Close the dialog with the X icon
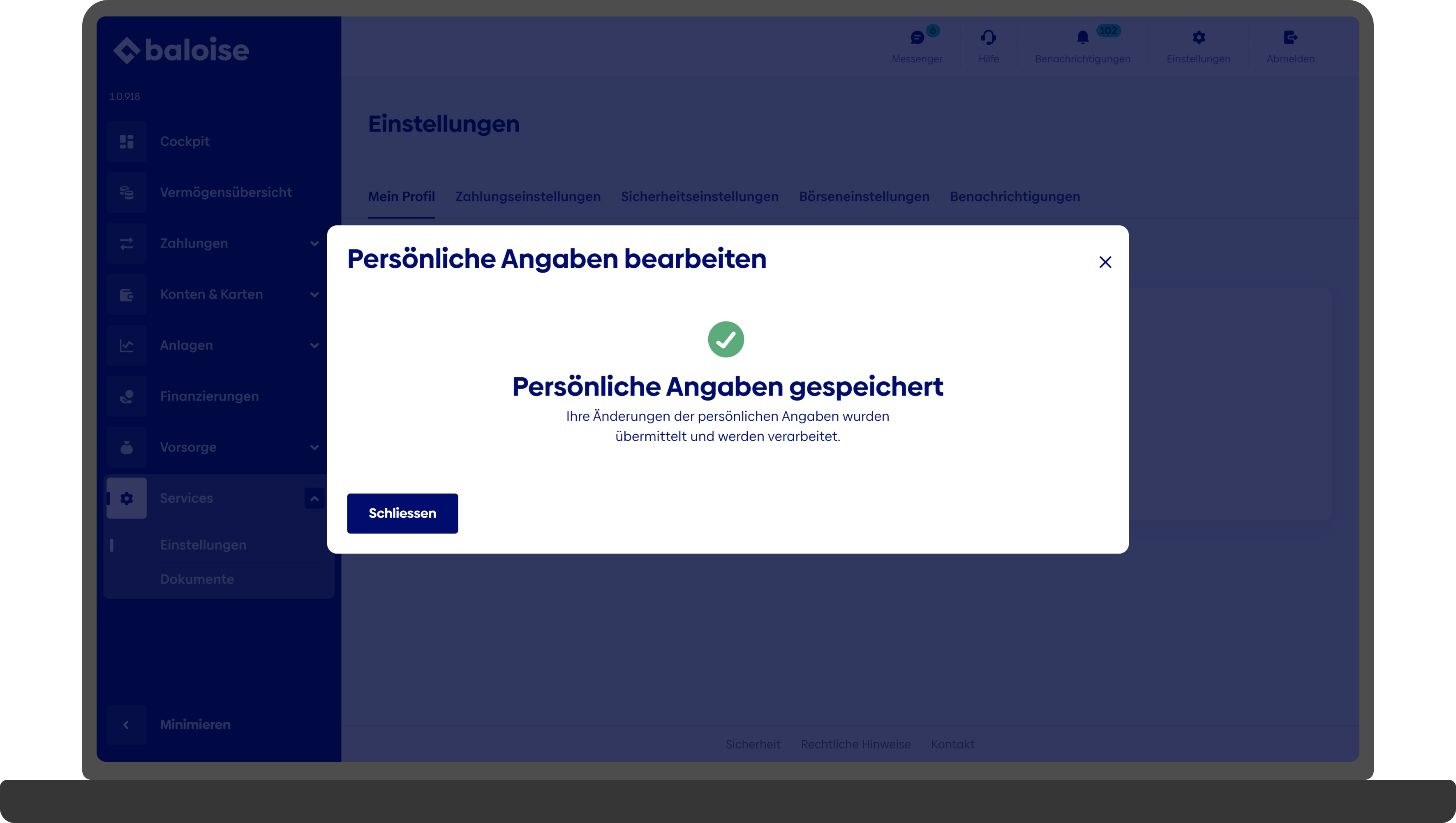The width and height of the screenshot is (1456, 823). click(x=1105, y=262)
